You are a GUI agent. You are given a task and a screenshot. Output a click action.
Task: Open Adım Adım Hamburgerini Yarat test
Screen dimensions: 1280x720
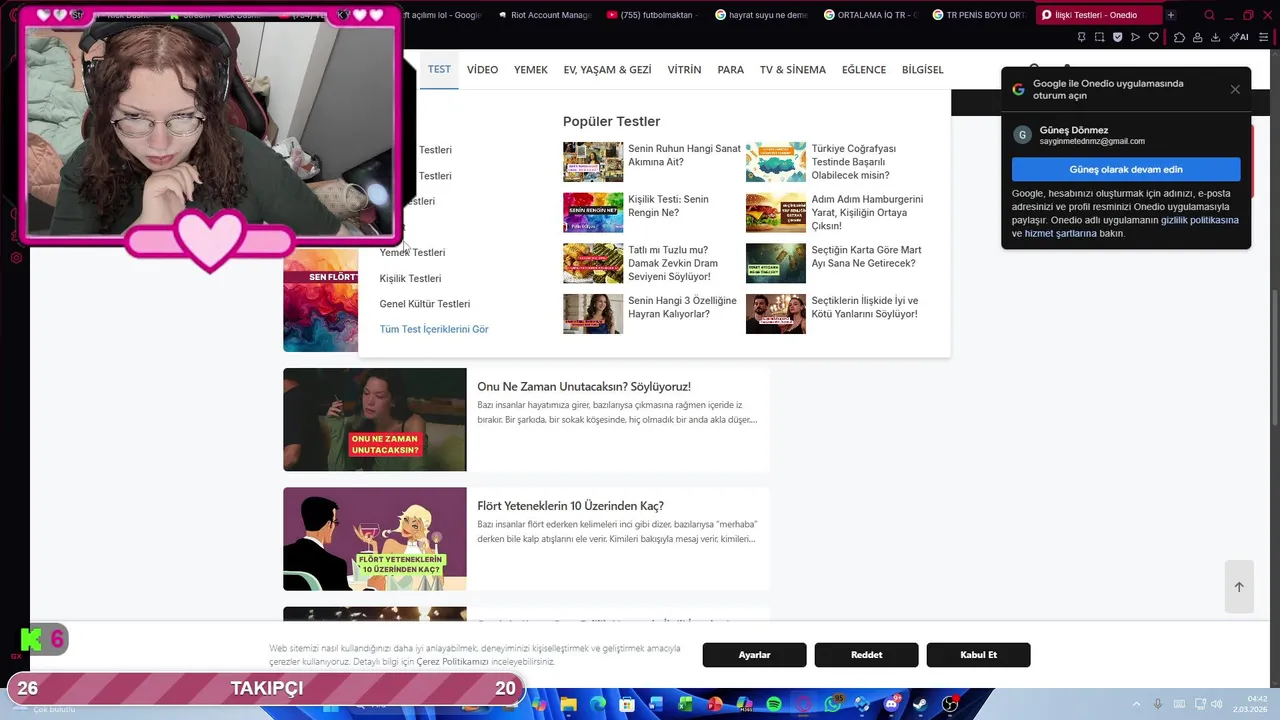coord(867,212)
